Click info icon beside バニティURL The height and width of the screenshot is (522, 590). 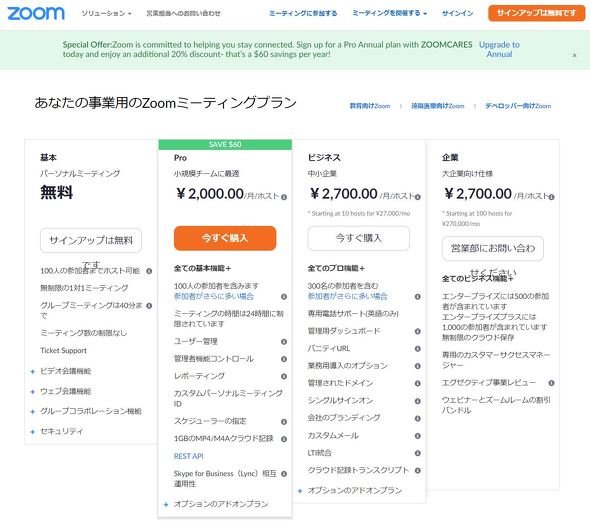418,349
